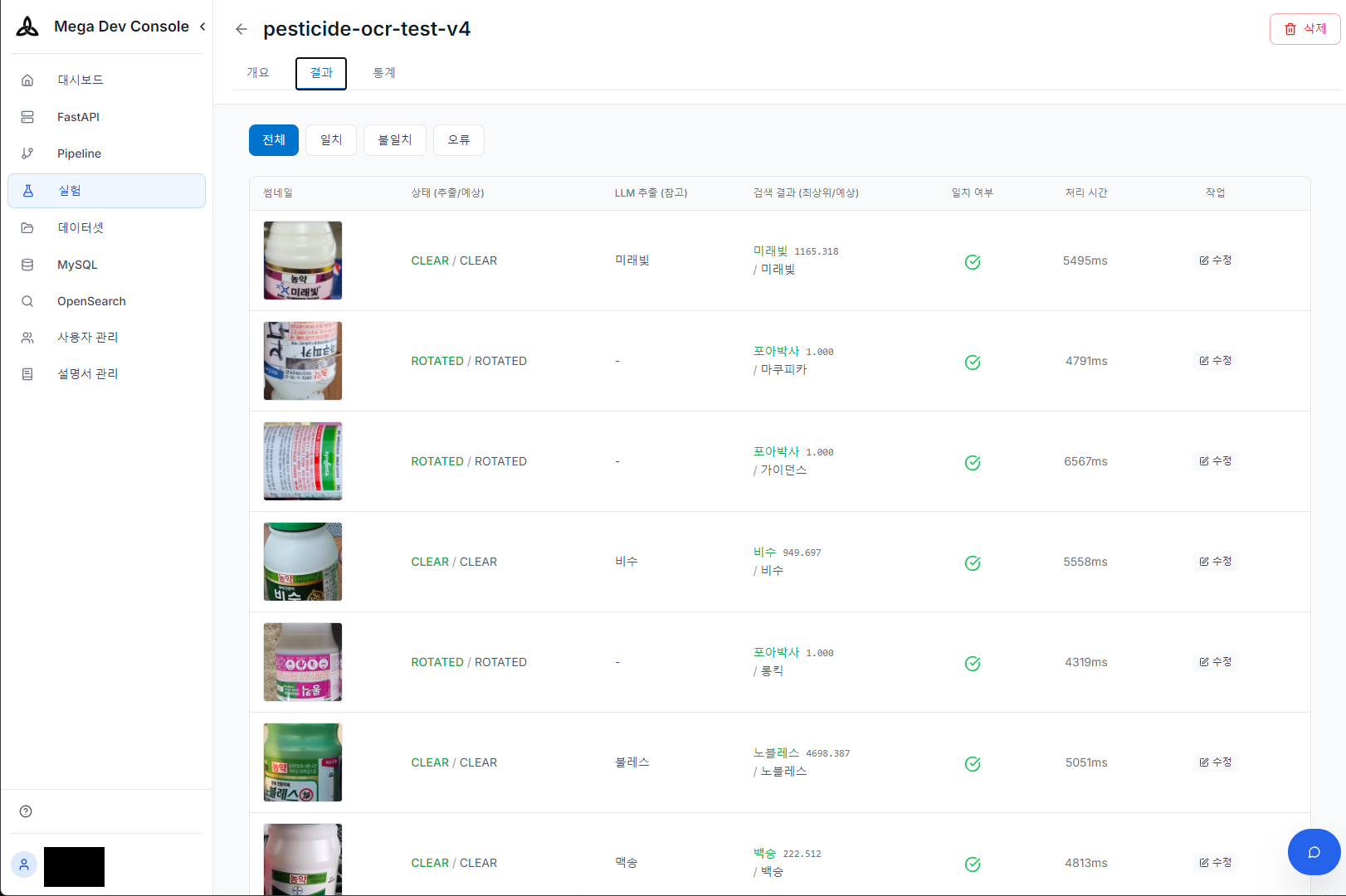Open the Pipeline section via its branch icon
Screen dimensions: 1346x896
[27, 153]
